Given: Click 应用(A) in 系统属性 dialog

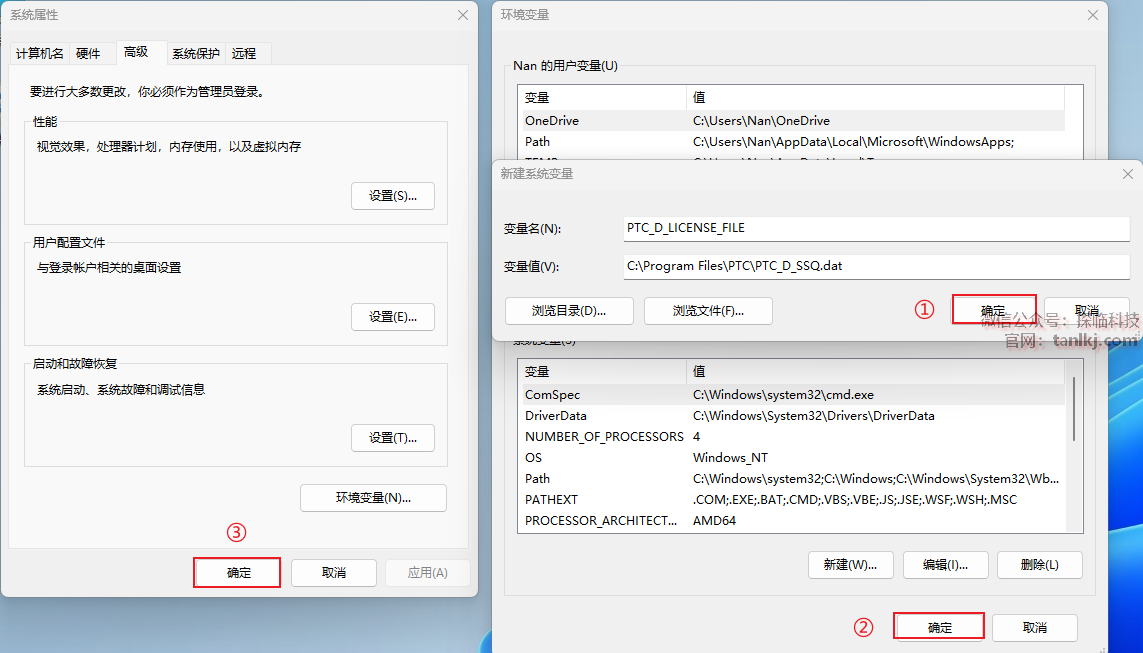Looking at the screenshot, I should (x=428, y=573).
